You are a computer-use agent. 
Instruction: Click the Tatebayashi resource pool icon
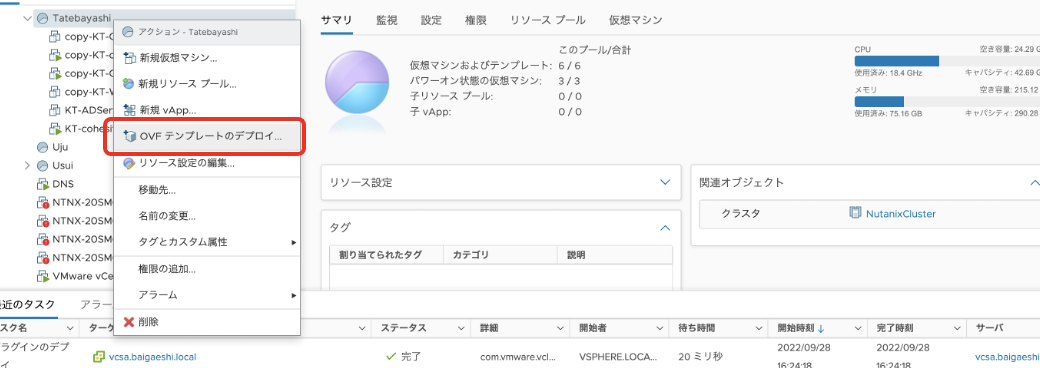click(42, 19)
